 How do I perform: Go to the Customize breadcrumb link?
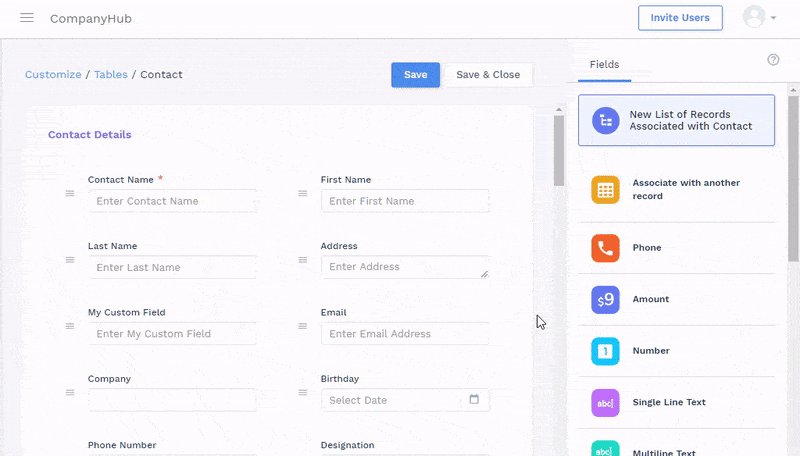click(53, 74)
